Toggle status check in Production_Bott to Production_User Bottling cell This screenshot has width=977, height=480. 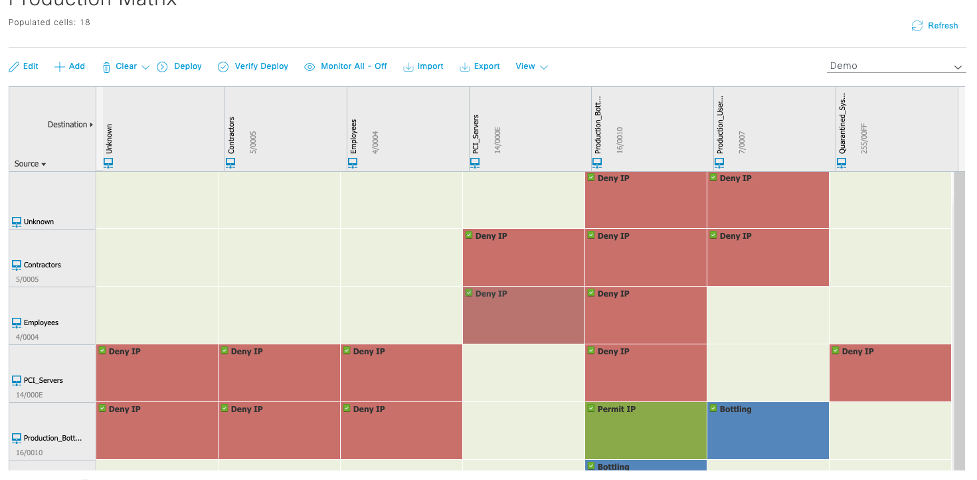pyautogui.click(x=713, y=409)
